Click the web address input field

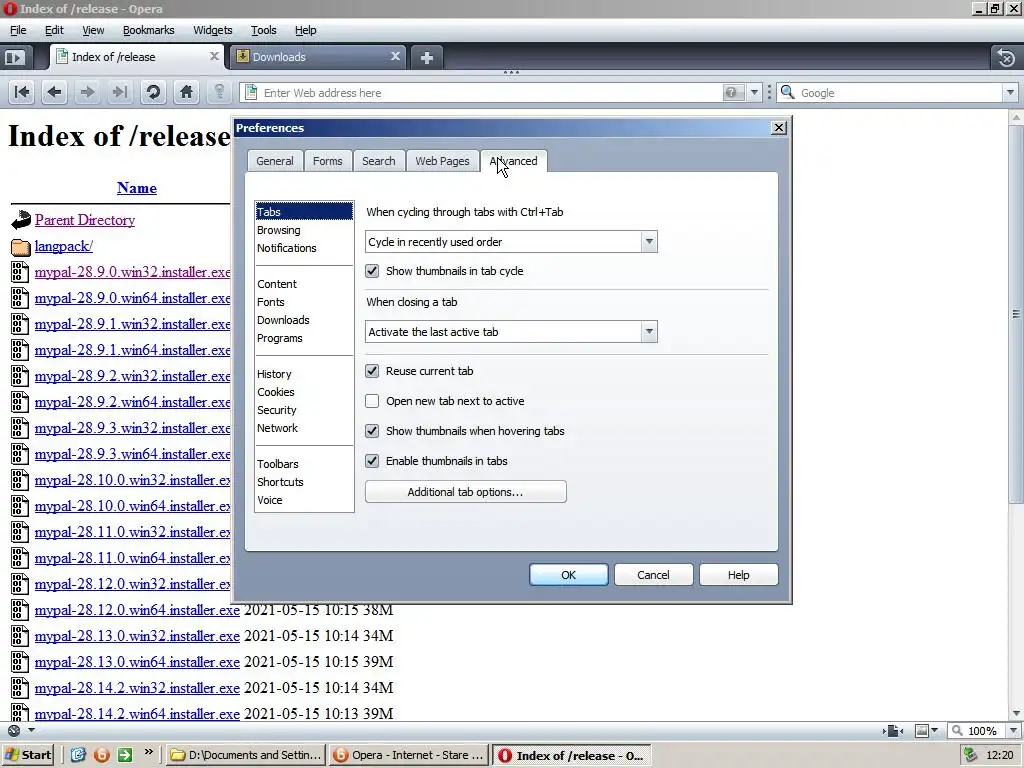coord(490,93)
